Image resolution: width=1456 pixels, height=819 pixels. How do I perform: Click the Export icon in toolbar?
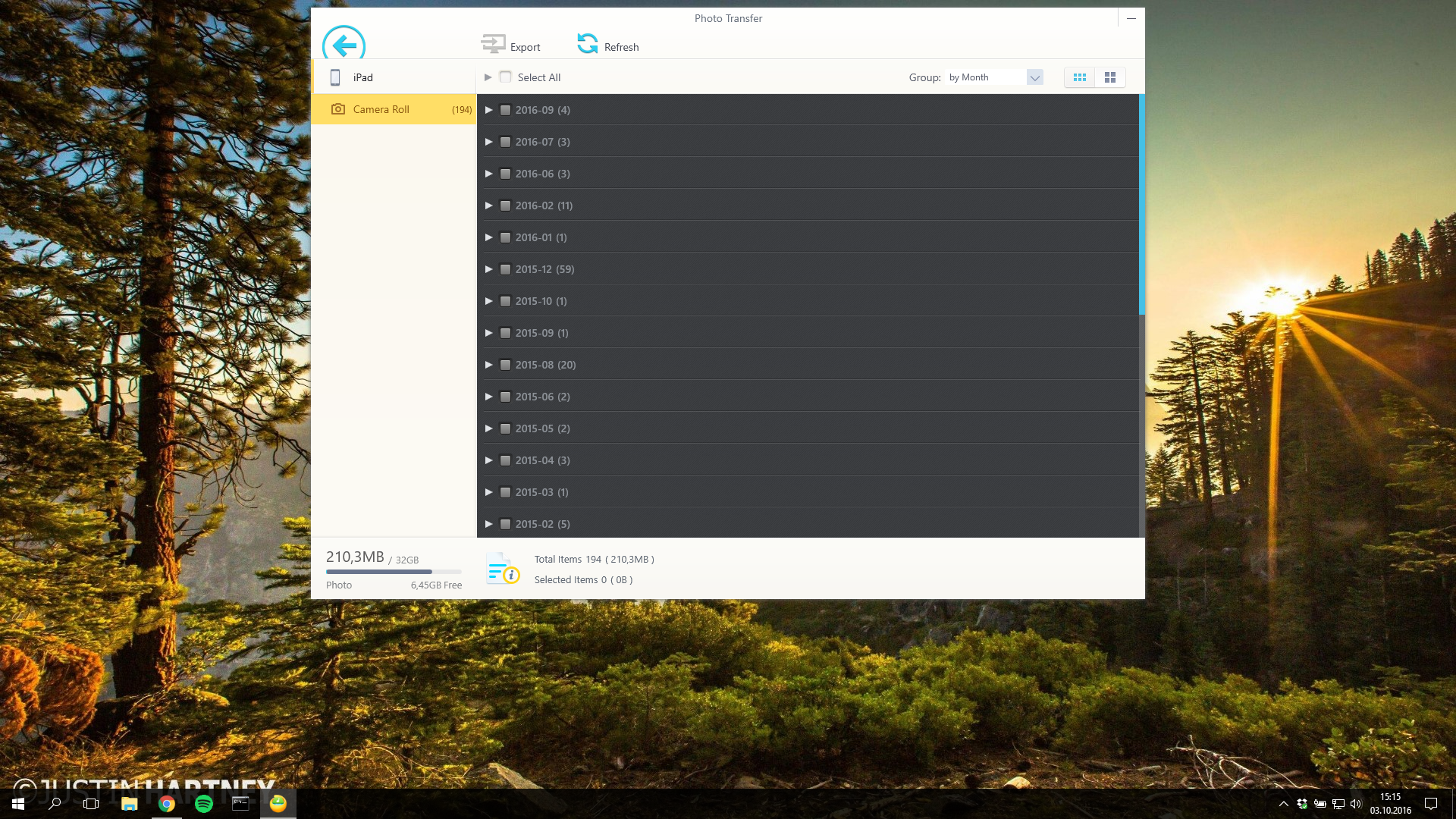tap(493, 44)
